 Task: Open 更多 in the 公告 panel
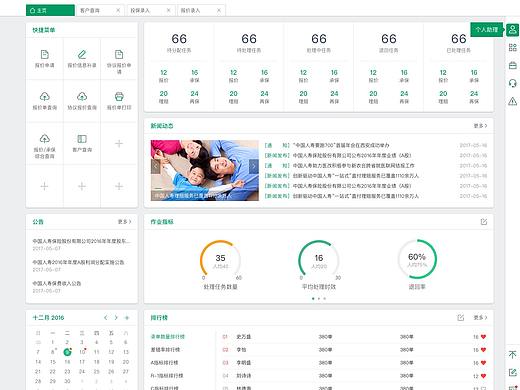tap(124, 222)
